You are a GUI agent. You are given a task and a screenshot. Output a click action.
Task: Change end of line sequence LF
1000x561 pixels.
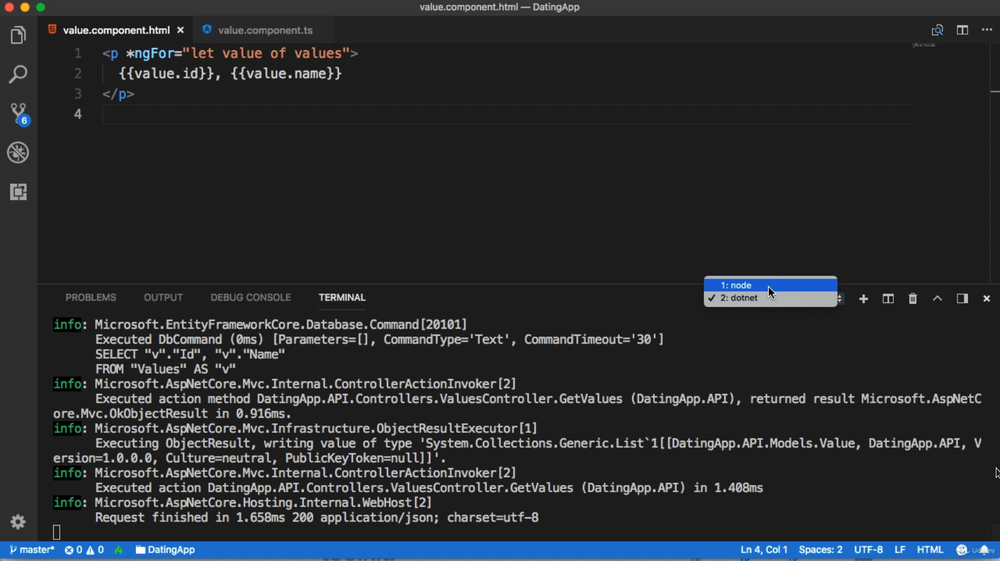click(x=899, y=550)
